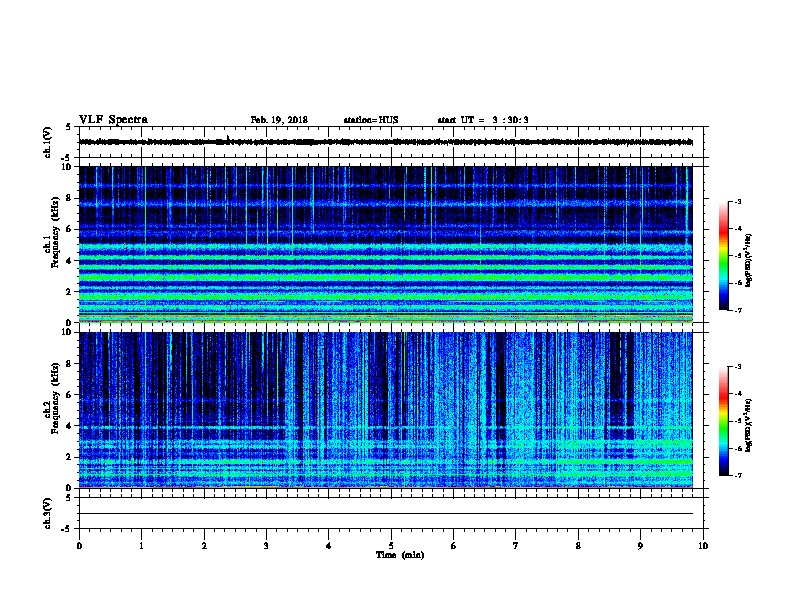Click the "8" kHz tick on ch.2 axis
This screenshot has width=792, height=612.
[69, 364]
